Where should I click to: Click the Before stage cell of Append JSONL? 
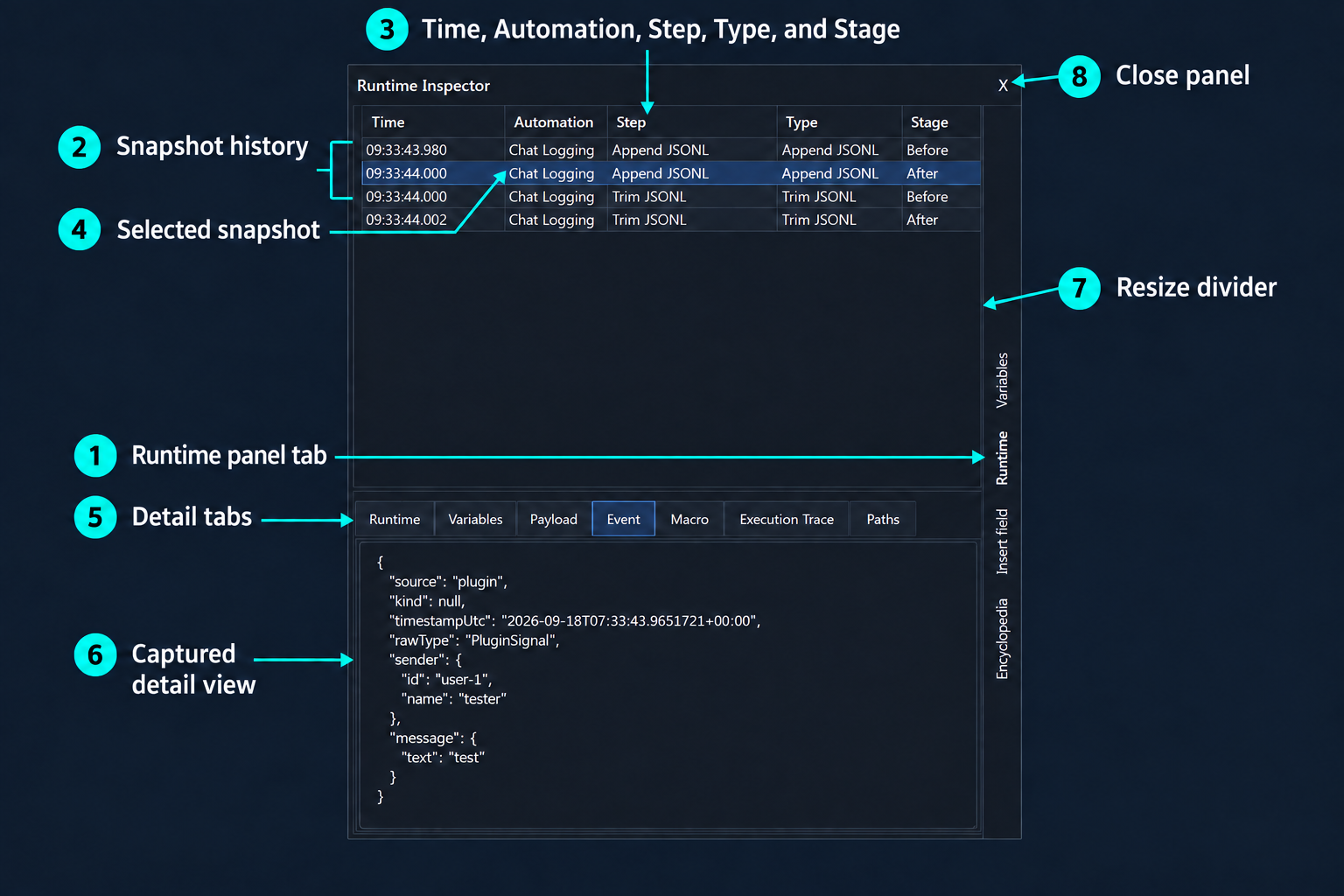click(x=927, y=150)
